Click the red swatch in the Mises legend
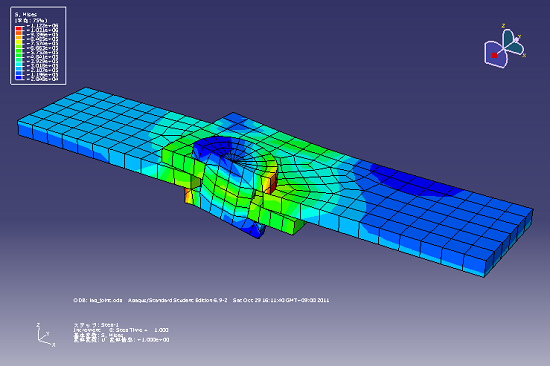Viewport: 550px width, 366px height. point(19,28)
